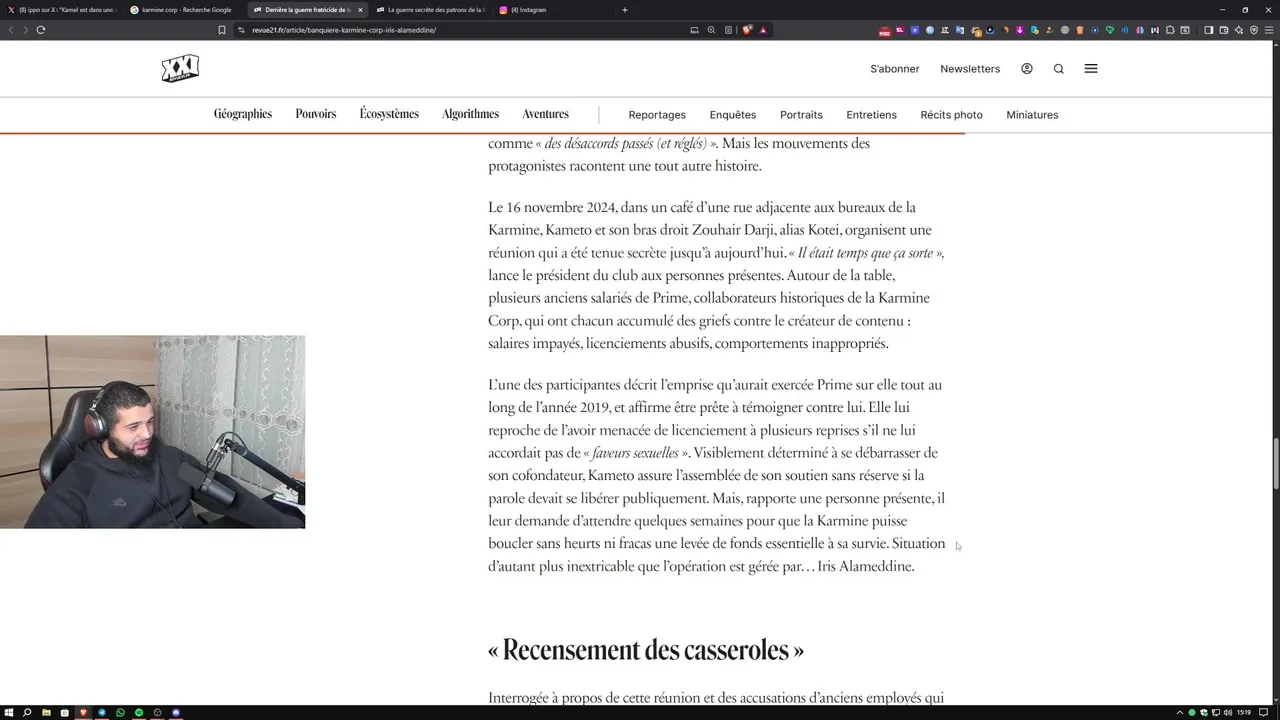Click the streamer webcam overlay
This screenshot has height=720, width=1280.
[x=152, y=432]
